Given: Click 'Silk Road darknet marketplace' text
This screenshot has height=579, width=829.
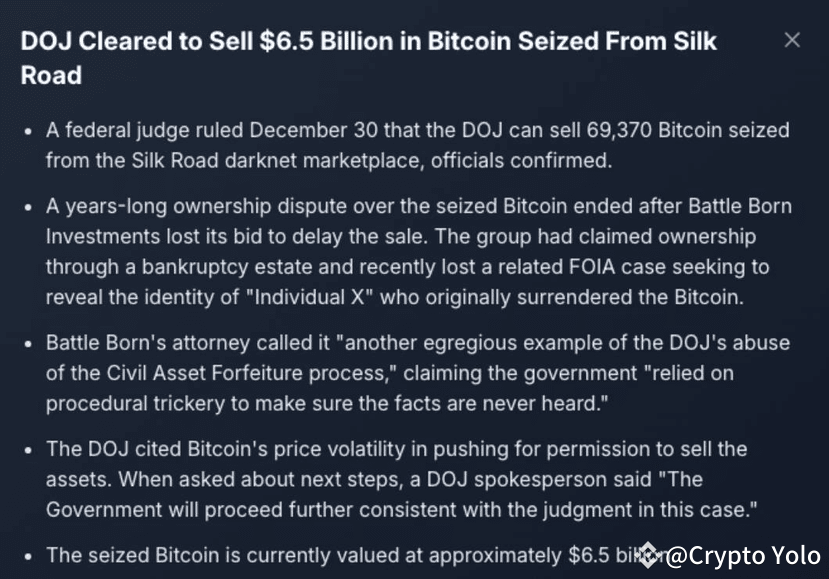Looking at the screenshot, I should coord(277,161).
